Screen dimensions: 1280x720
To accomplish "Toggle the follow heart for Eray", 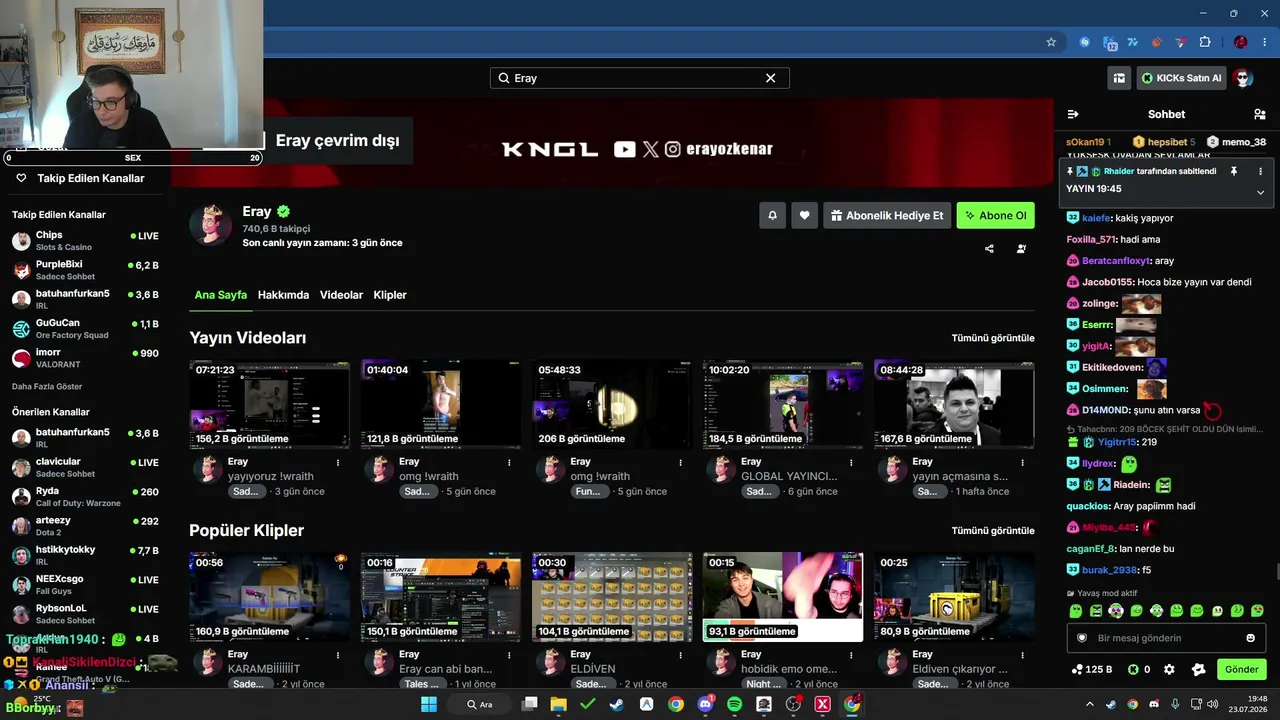I will 804,215.
